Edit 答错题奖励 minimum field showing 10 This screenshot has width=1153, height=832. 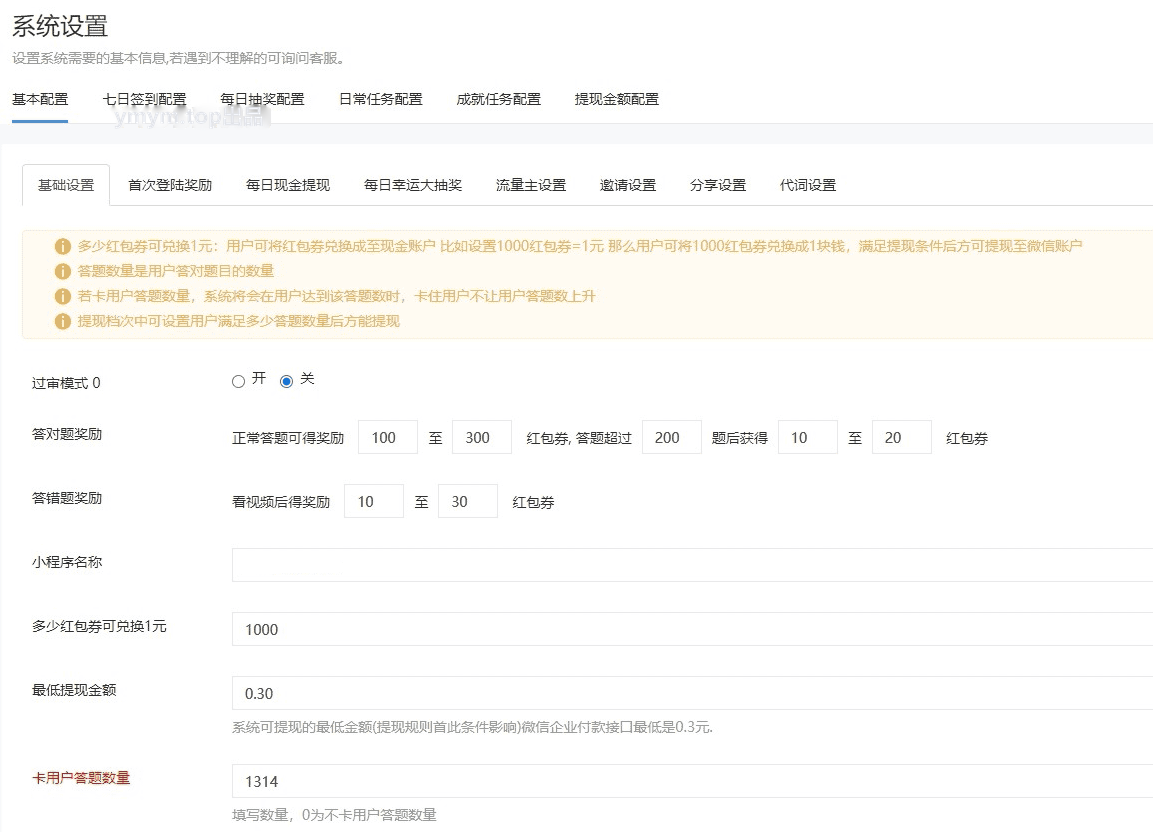(374, 501)
